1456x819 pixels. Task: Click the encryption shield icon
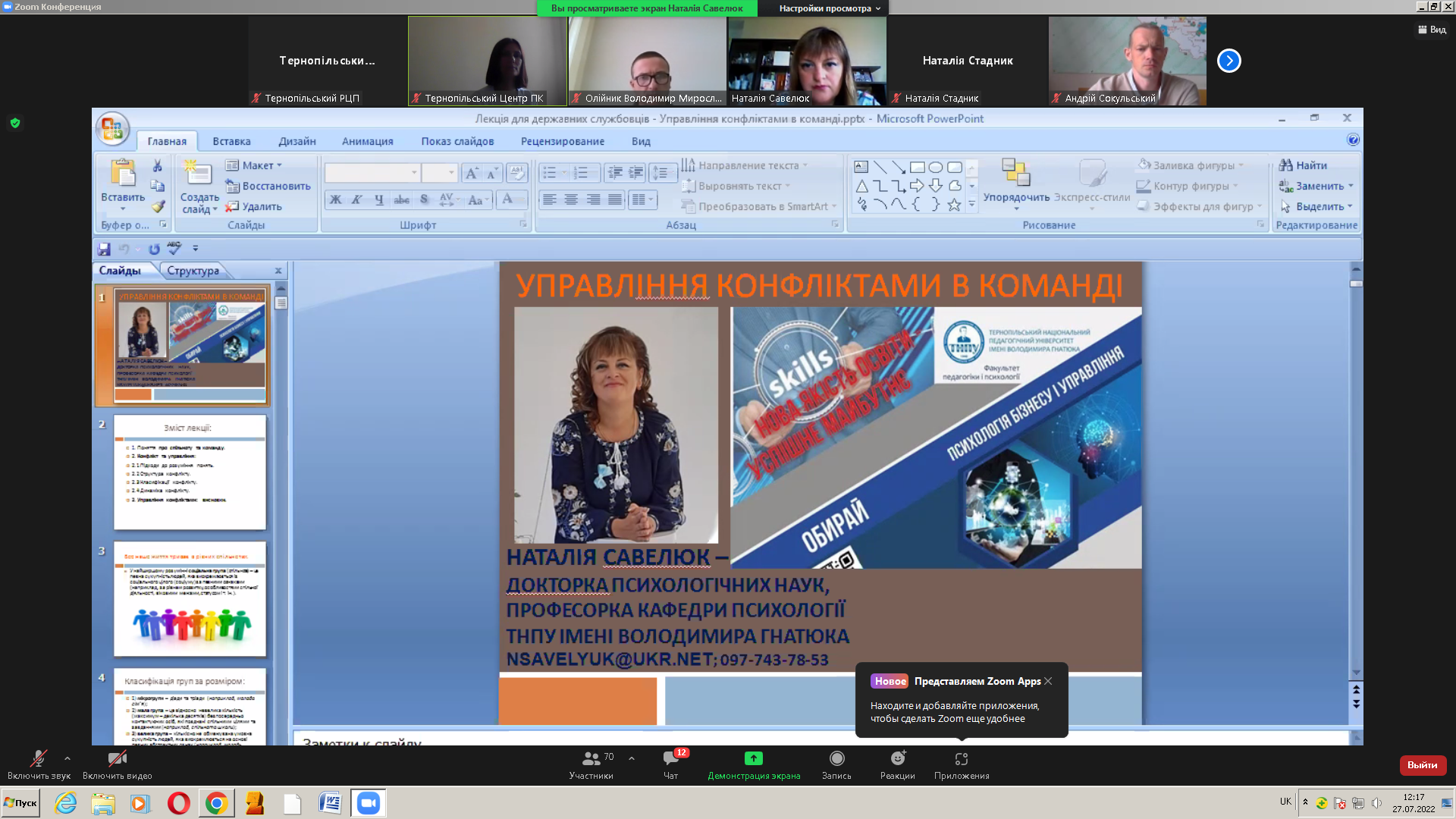click(x=15, y=123)
